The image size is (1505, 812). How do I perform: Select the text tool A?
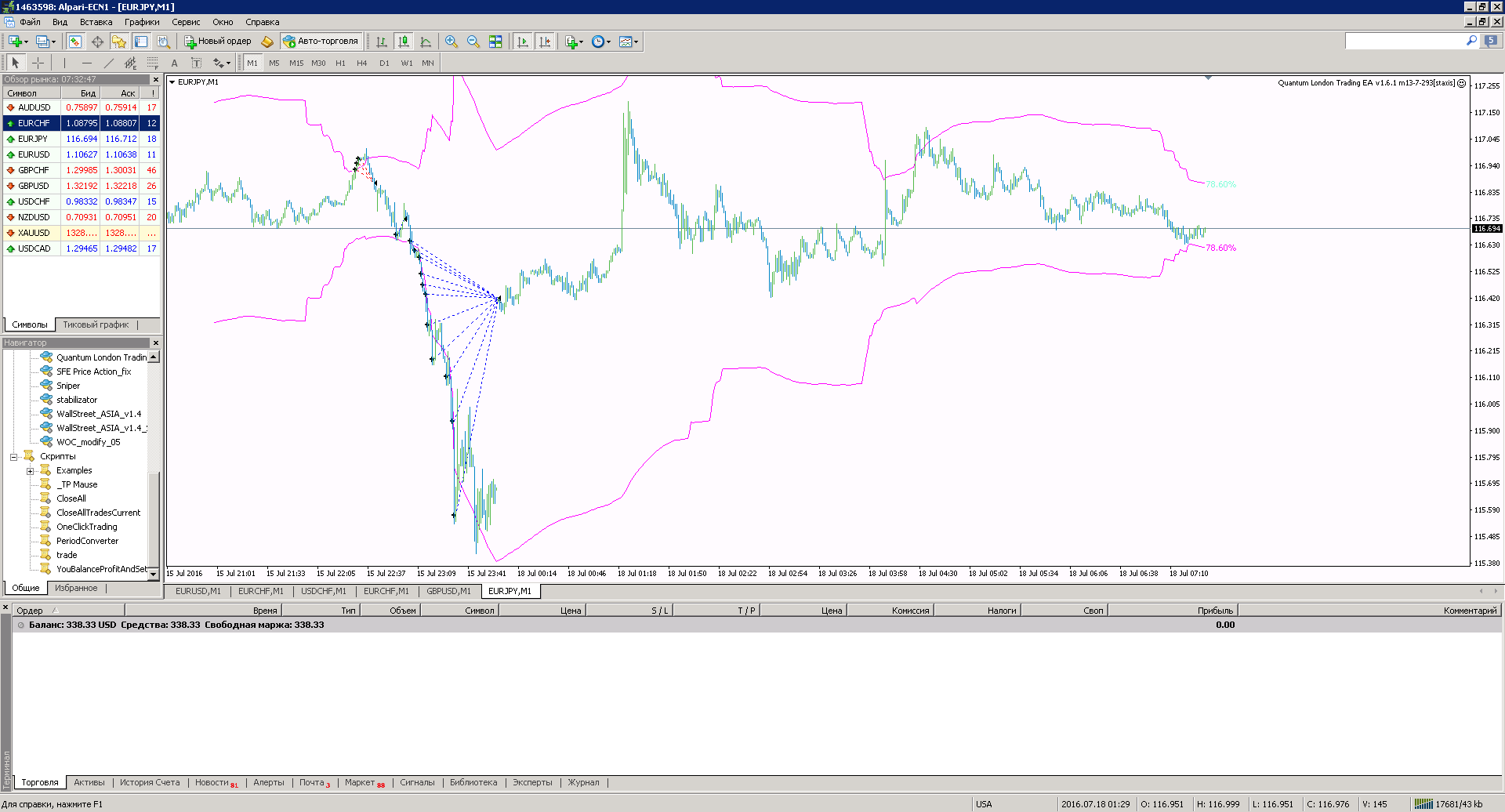pyautogui.click(x=174, y=63)
